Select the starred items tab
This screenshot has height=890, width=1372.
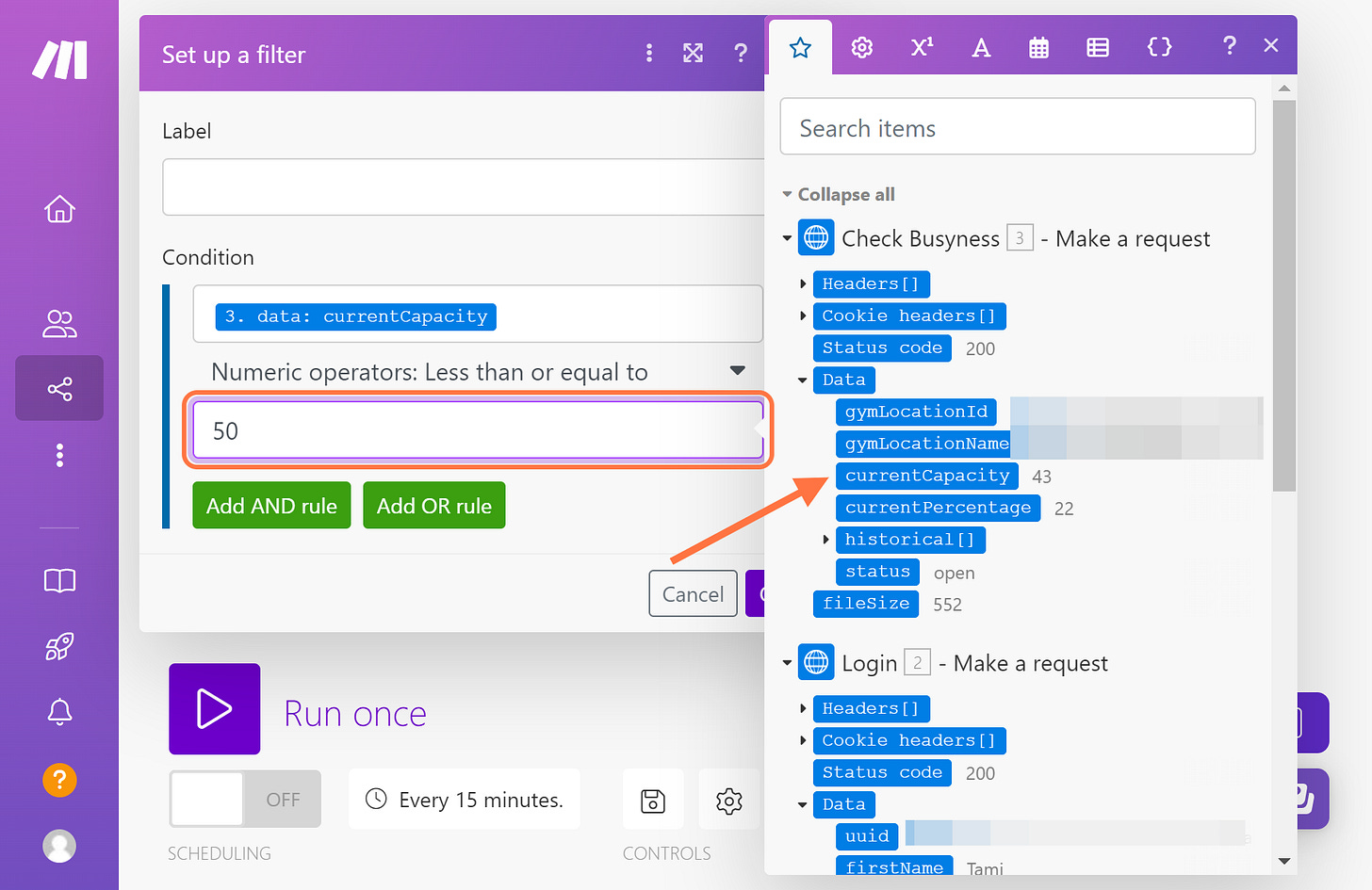(800, 47)
